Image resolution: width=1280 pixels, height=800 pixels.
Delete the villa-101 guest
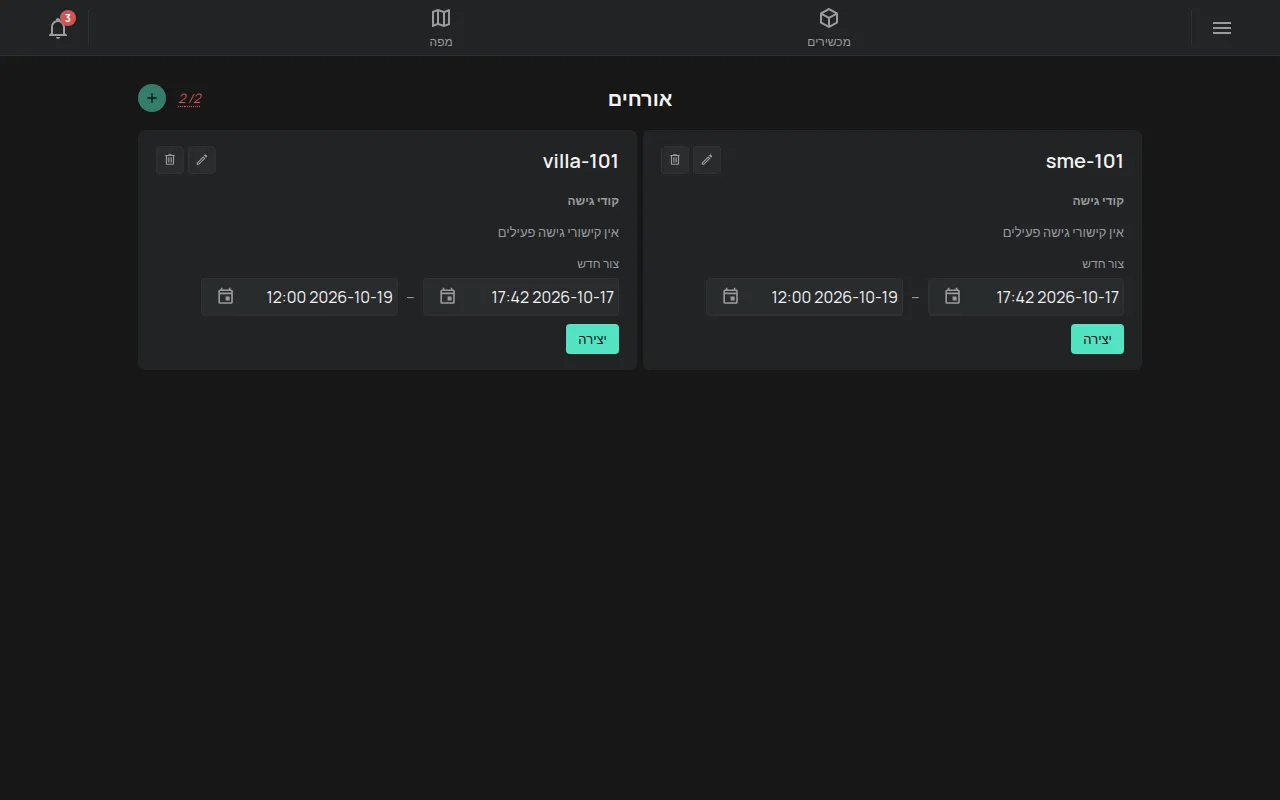point(170,160)
